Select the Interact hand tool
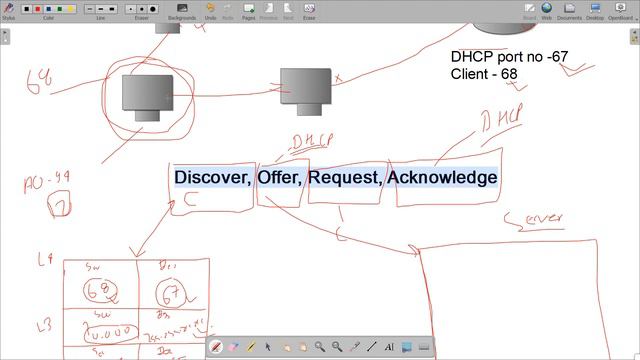Image resolution: width=640 pixels, height=360 pixels. (x=285, y=347)
